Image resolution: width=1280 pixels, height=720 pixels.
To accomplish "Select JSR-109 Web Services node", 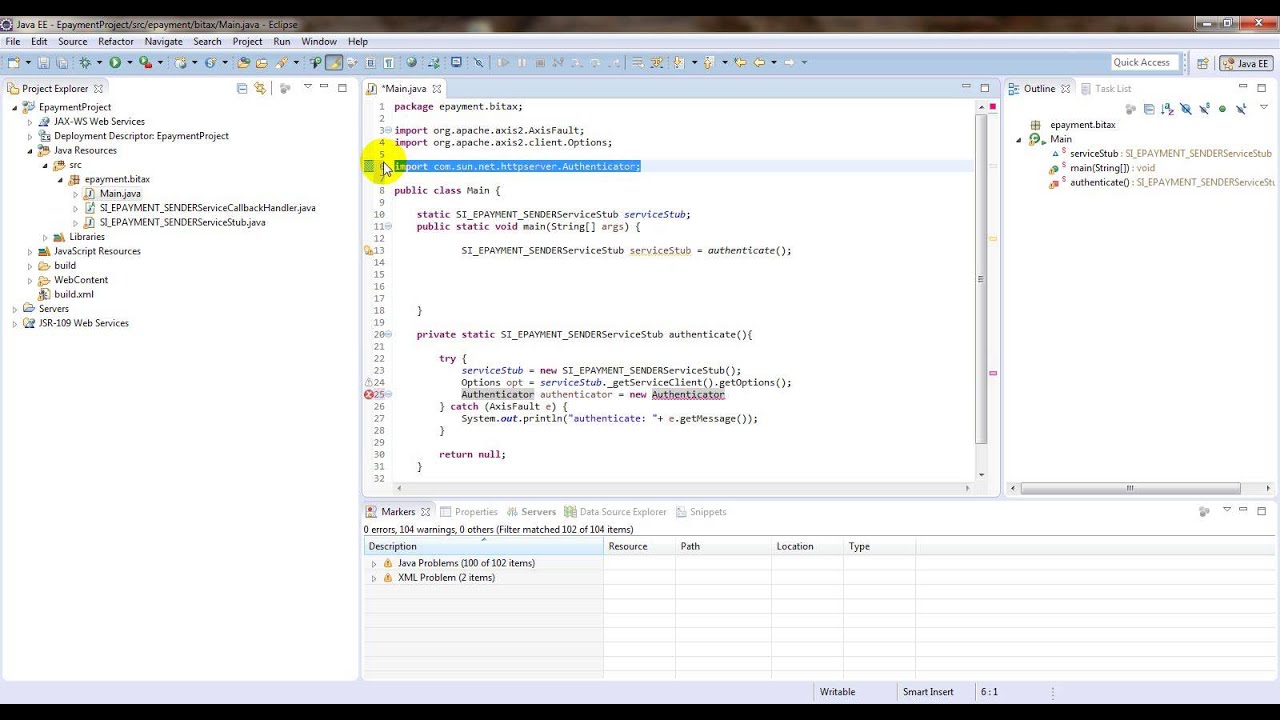I will (x=83, y=323).
